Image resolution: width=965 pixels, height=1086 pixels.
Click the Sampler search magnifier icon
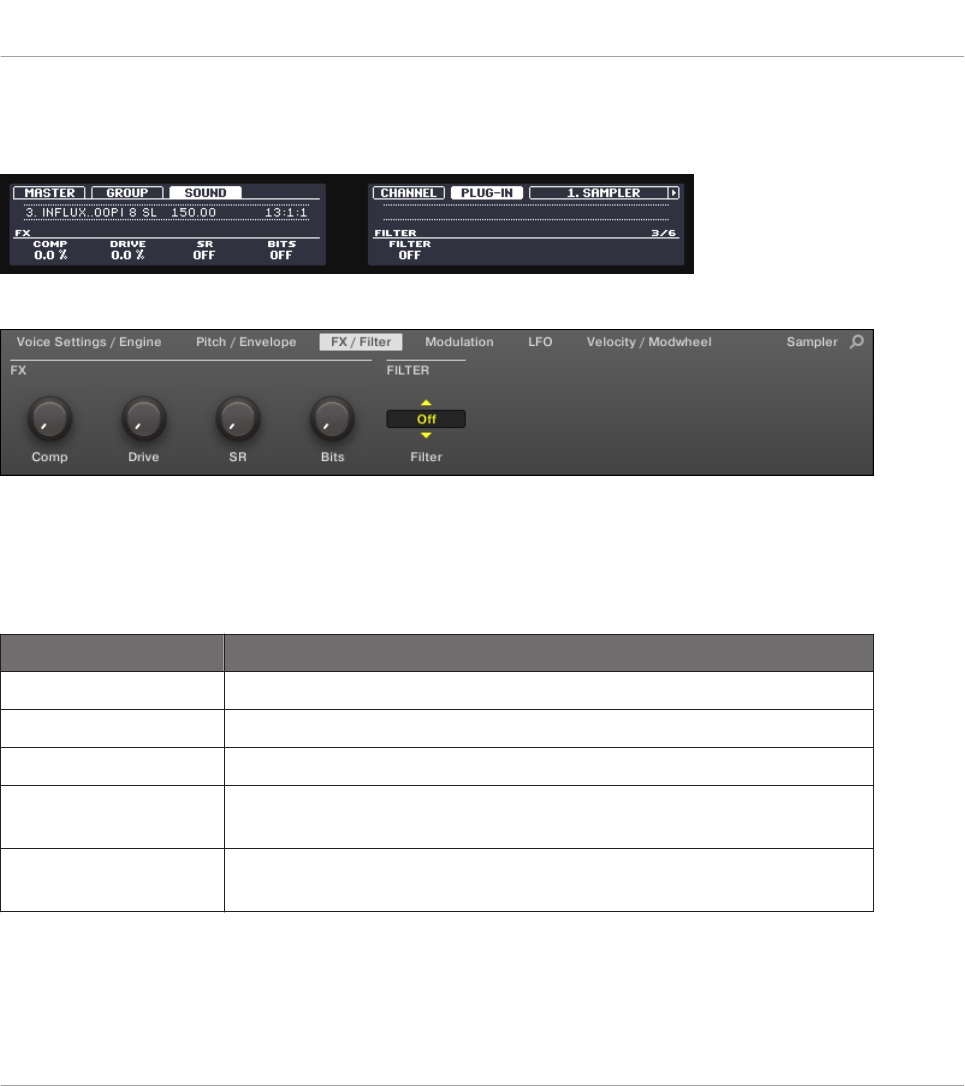(857, 341)
